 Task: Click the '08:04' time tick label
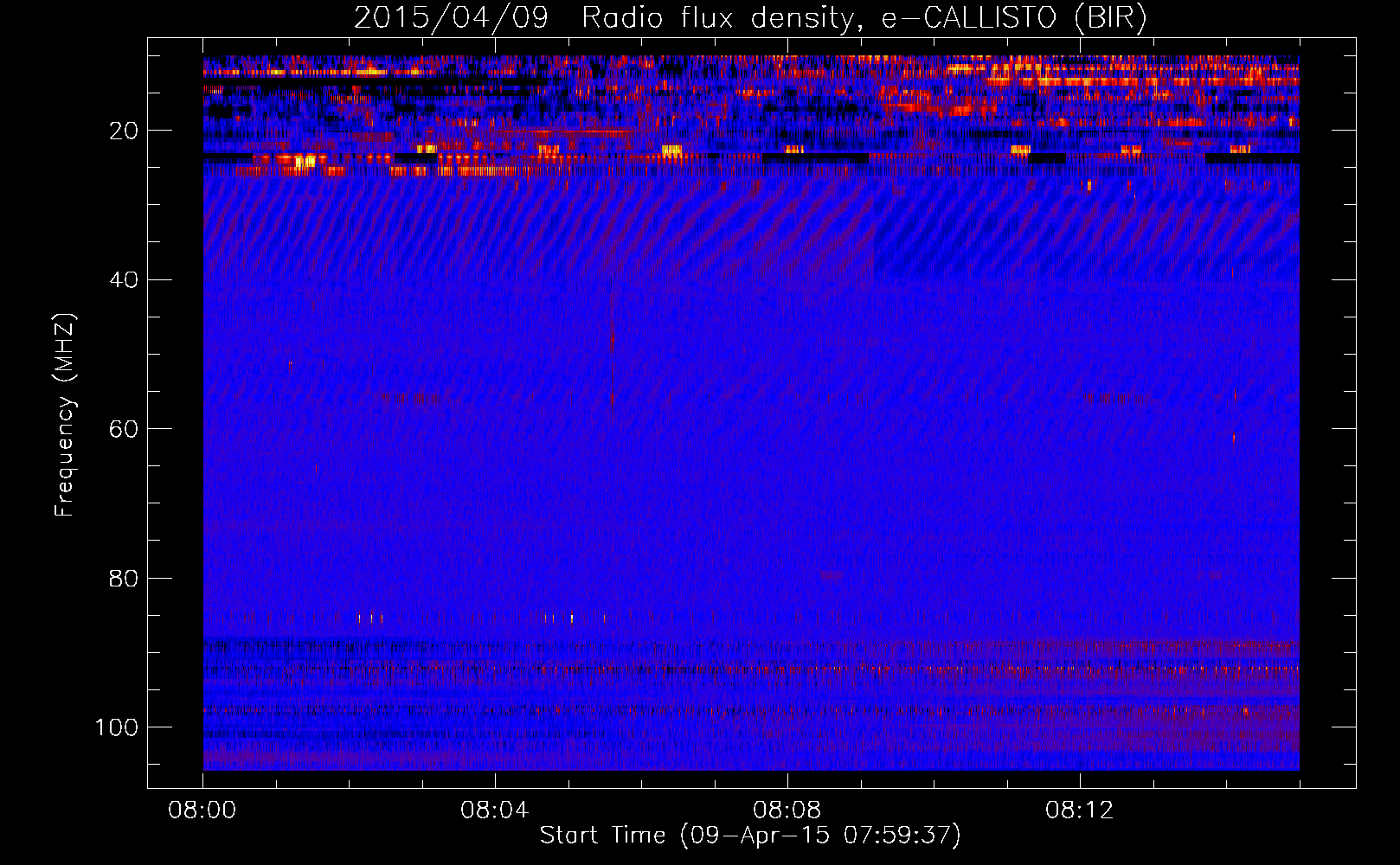[495, 811]
